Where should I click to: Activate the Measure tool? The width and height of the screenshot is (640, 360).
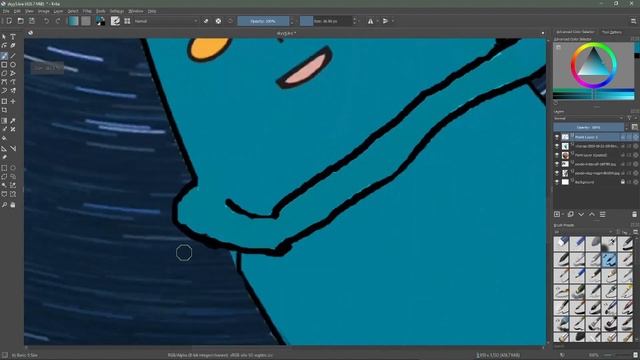point(13,149)
